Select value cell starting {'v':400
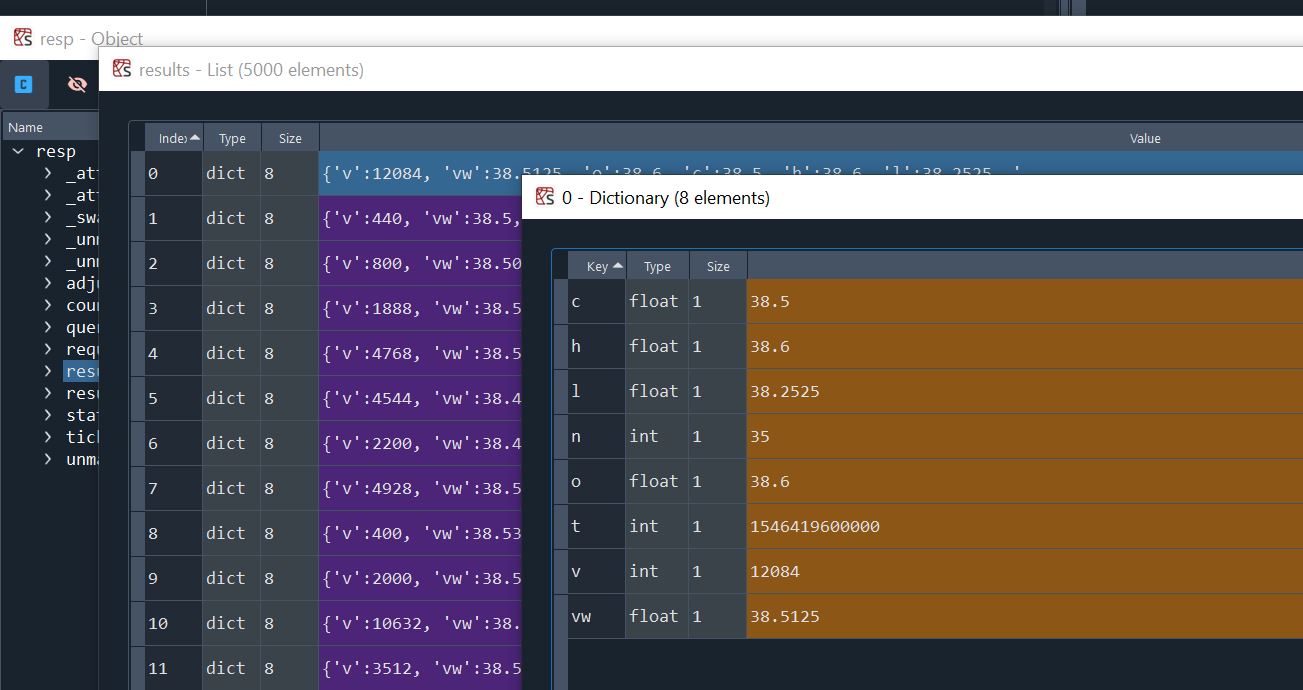The image size is (1303, 690). coord(421,533)
